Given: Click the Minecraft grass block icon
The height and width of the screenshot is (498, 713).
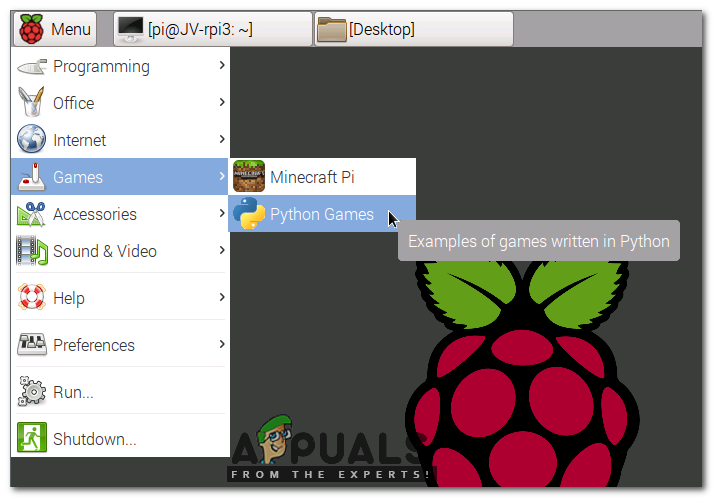Looking at the screenshot, I should coord(249,176).
